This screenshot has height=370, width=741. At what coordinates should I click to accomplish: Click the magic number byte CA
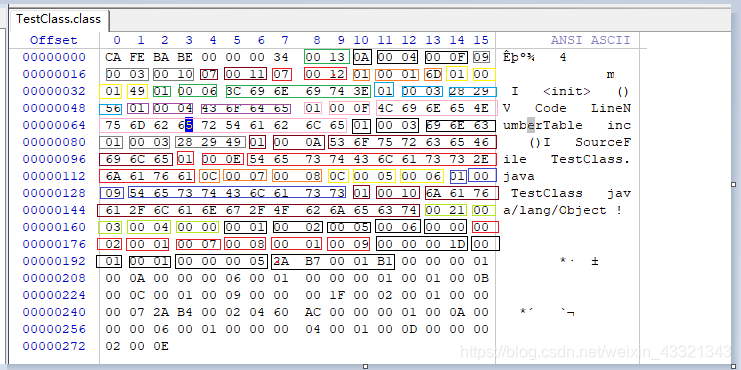pos(113,57)
